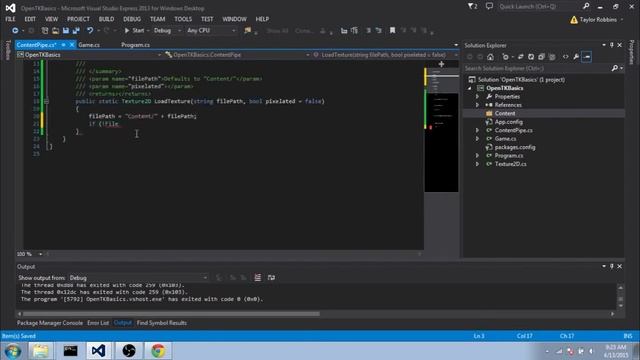Open Chrome from the Windows taskbar

point(158,351)
